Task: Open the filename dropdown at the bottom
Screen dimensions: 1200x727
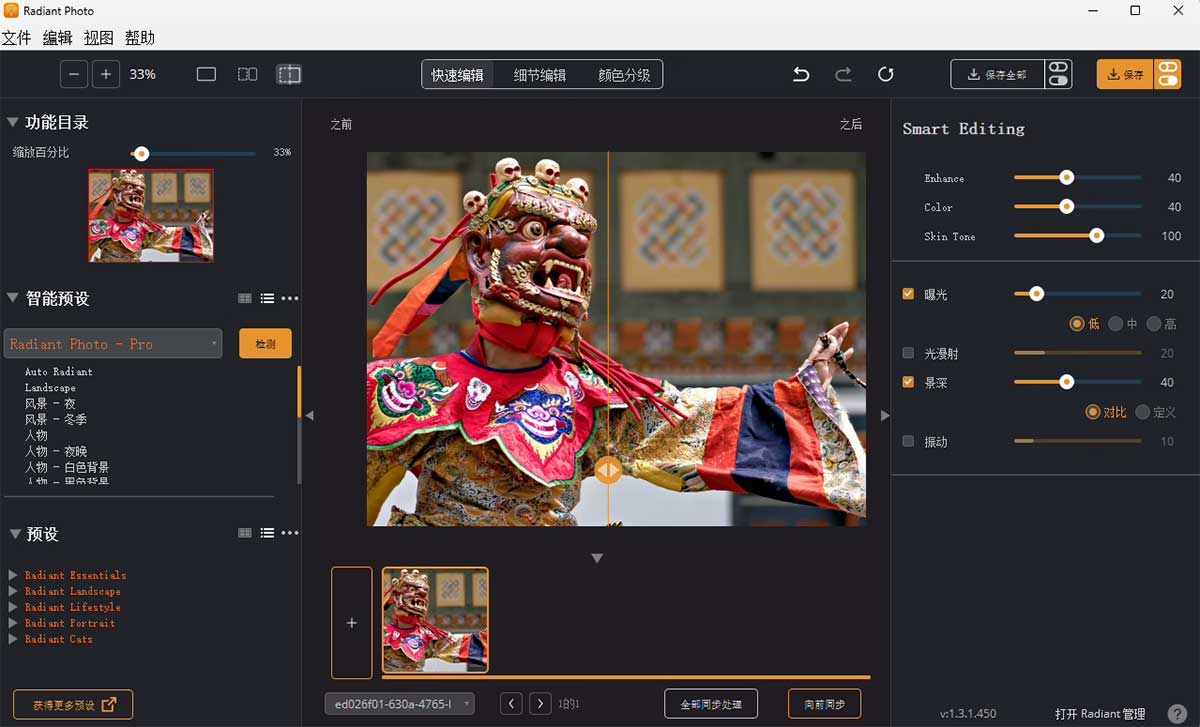Action: [398, 703]
